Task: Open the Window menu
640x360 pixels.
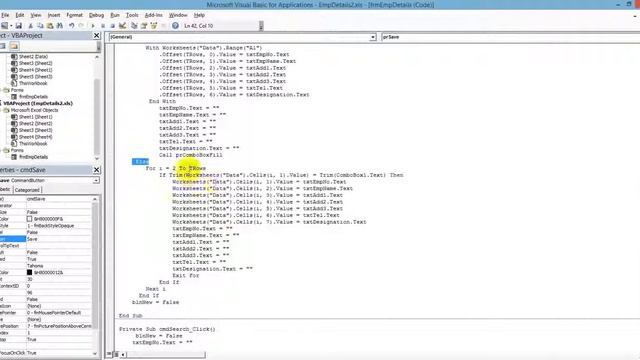Action: click(x=178, y=15)
